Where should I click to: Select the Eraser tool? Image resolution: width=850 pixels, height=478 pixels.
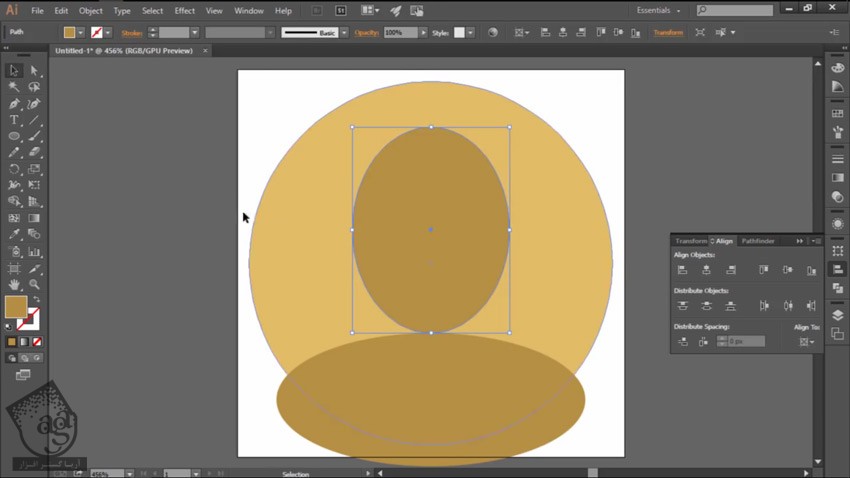pyautogui.click(x=34, y=152)
